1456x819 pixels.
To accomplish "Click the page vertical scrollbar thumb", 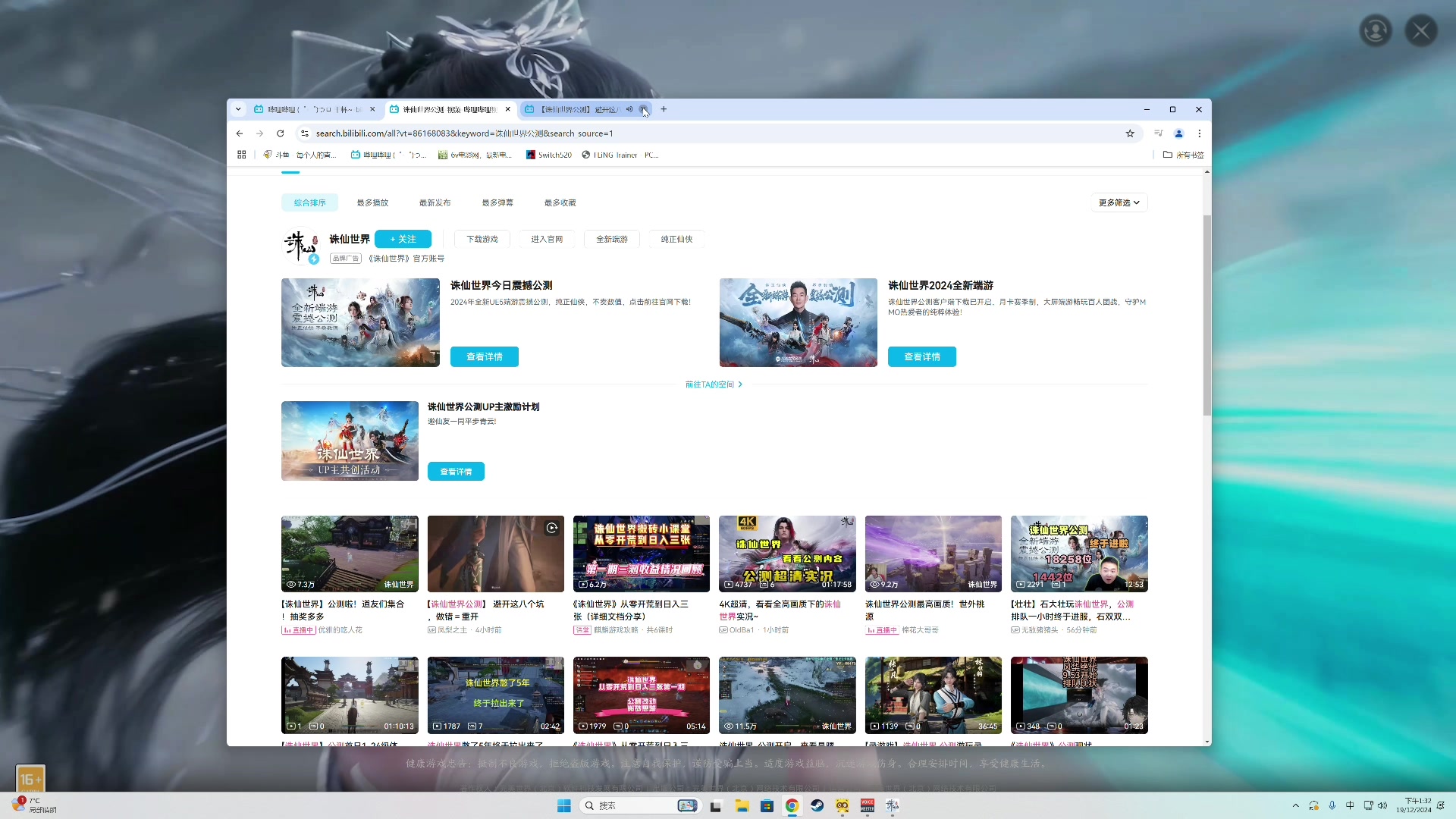I will 1207,315.
